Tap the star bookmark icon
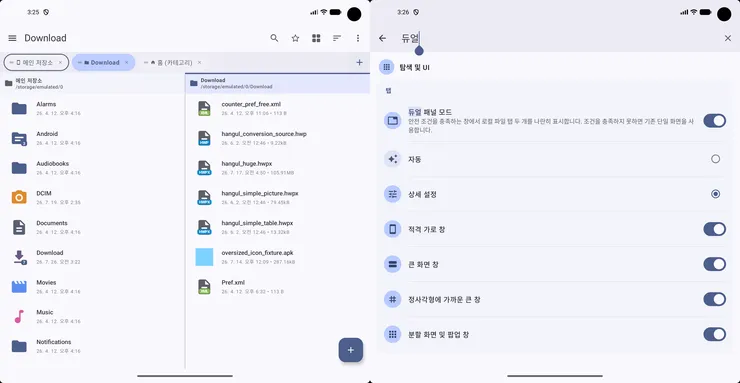 click(x=295, y=38)
